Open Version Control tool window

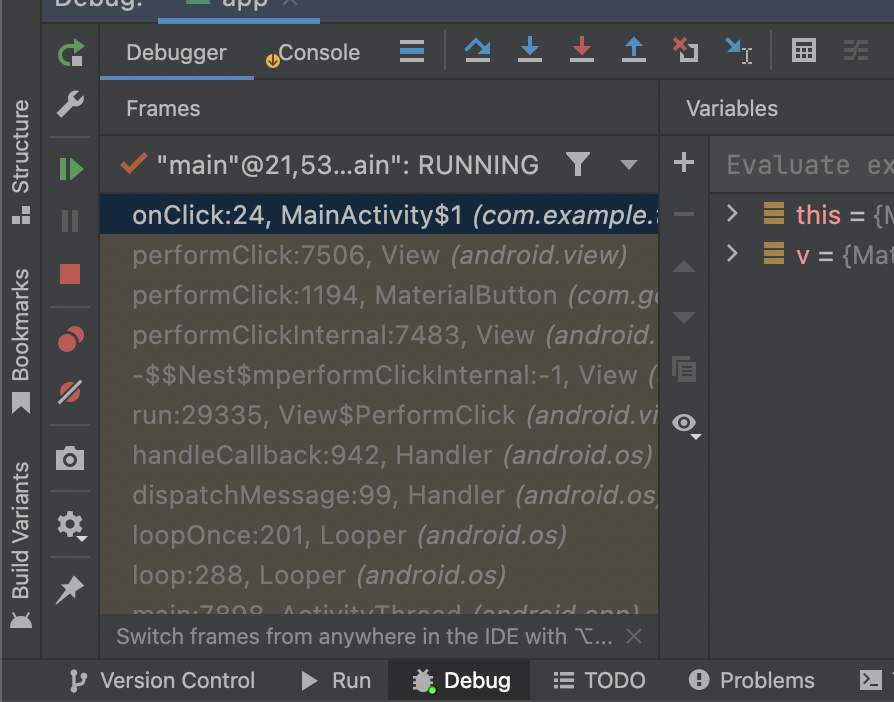(161, 681)
